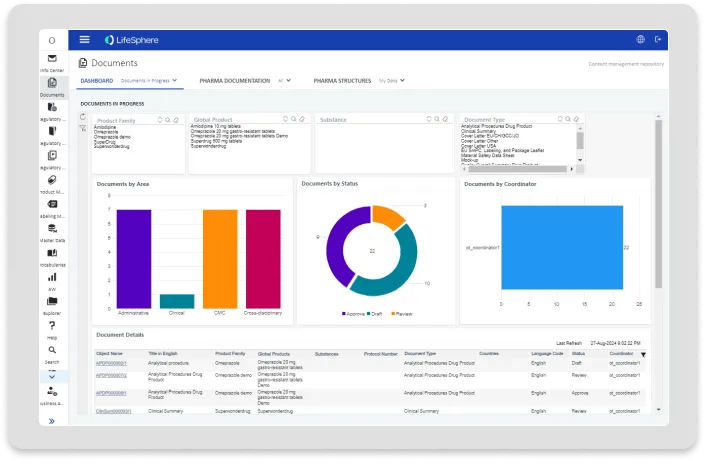Open the first APDP document link in table

(x=110, y=363)
